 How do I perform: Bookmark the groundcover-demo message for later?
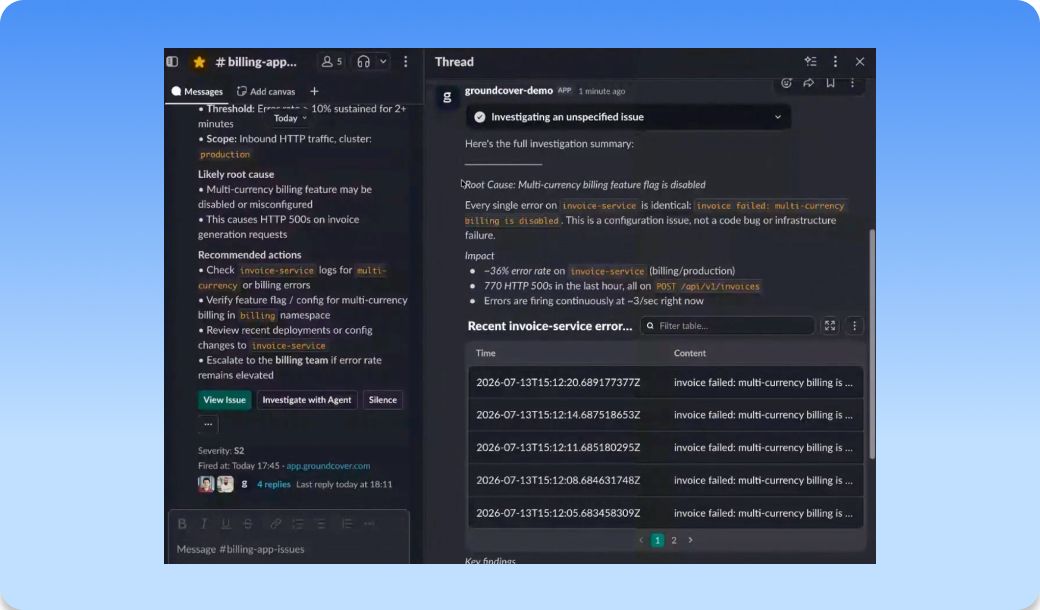pyautogui.click(x=830, y=83)
